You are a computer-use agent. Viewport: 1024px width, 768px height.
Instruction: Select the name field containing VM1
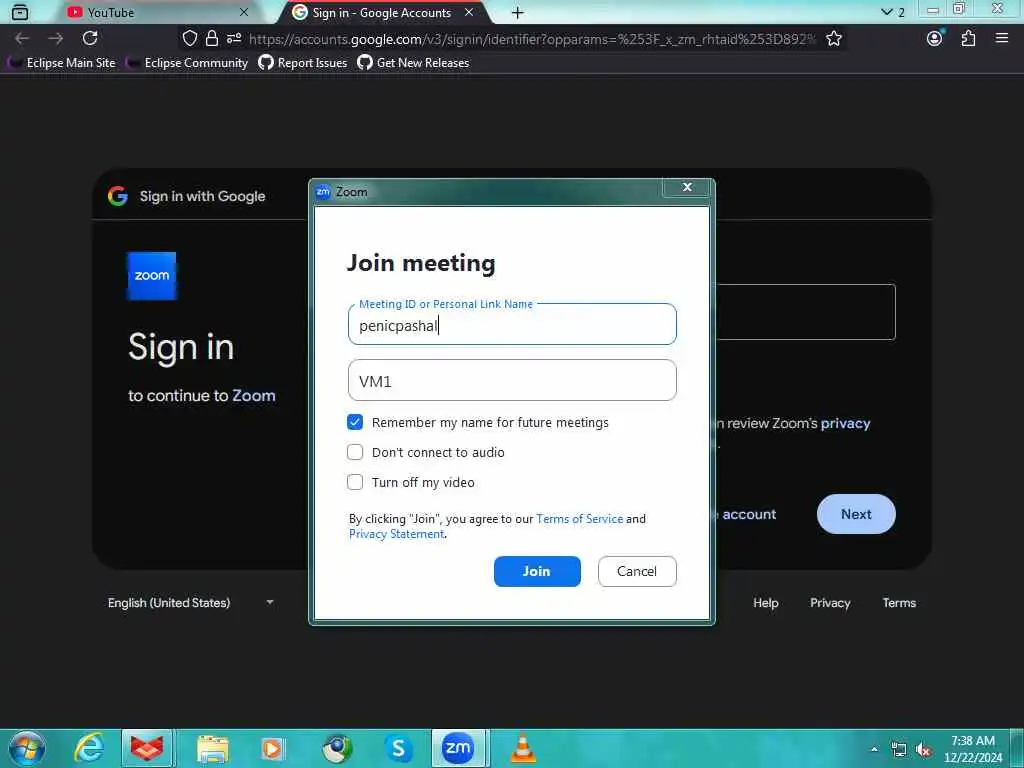(x=512, y=380)
